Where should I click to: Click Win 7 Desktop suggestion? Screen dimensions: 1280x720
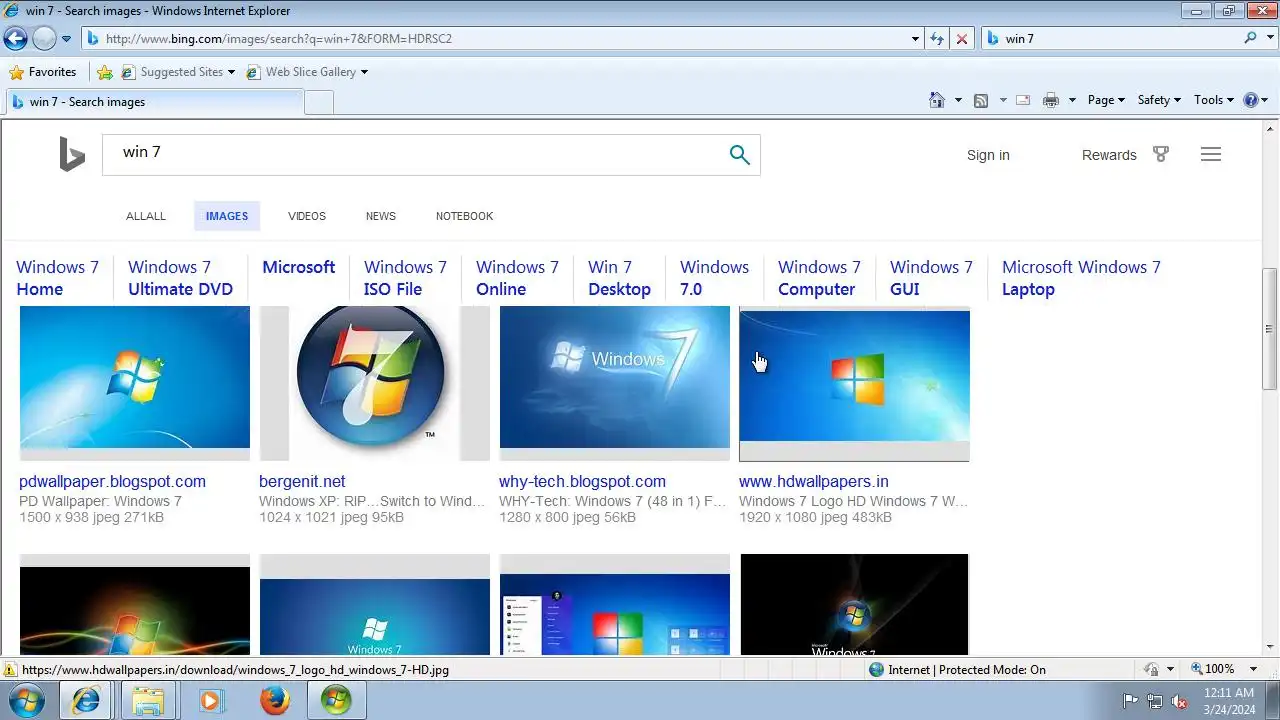click(619, 278)
